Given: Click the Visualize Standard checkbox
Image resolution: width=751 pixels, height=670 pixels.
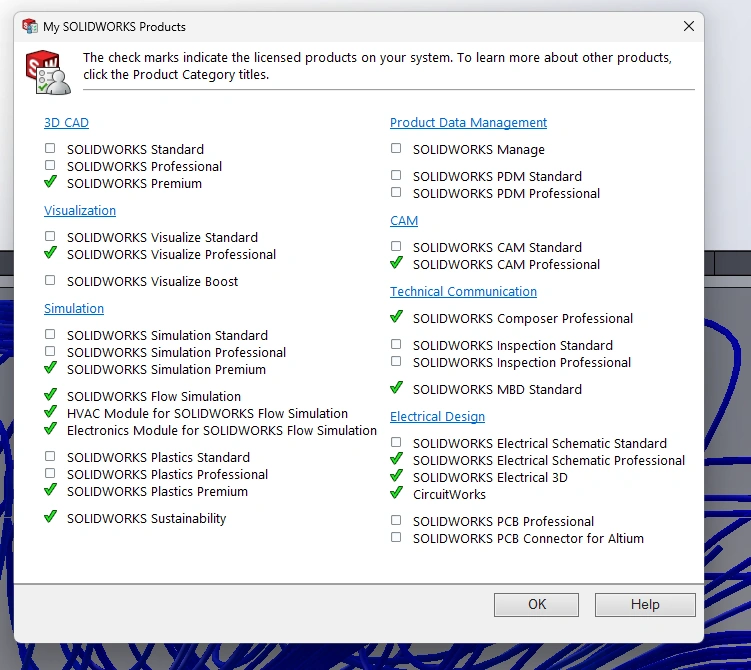Looking at the screenshot, I should coord(50,236).
